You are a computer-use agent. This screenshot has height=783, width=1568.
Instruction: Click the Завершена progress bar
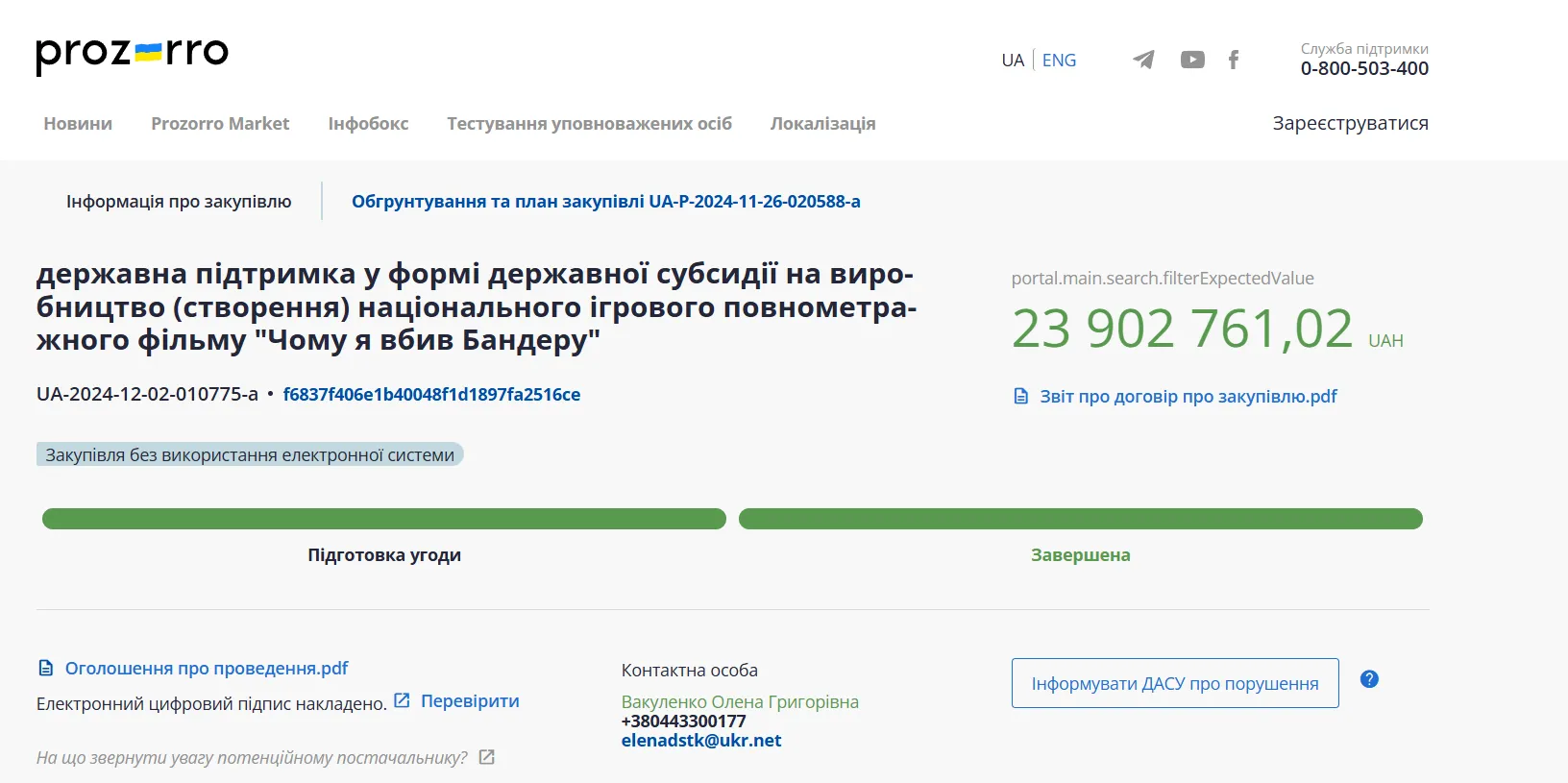click(1081, 519)
